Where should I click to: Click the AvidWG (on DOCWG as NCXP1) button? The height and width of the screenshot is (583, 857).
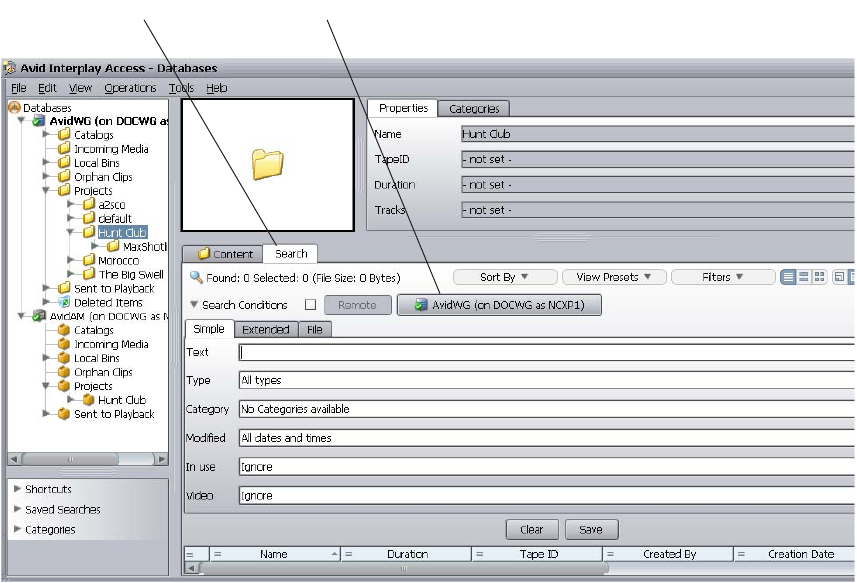(x=499, y=305)
